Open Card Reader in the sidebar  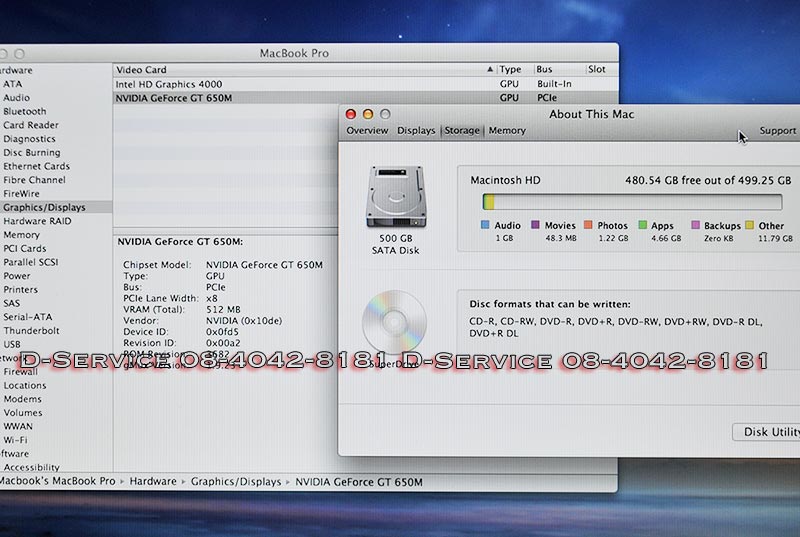pos(31,125)
